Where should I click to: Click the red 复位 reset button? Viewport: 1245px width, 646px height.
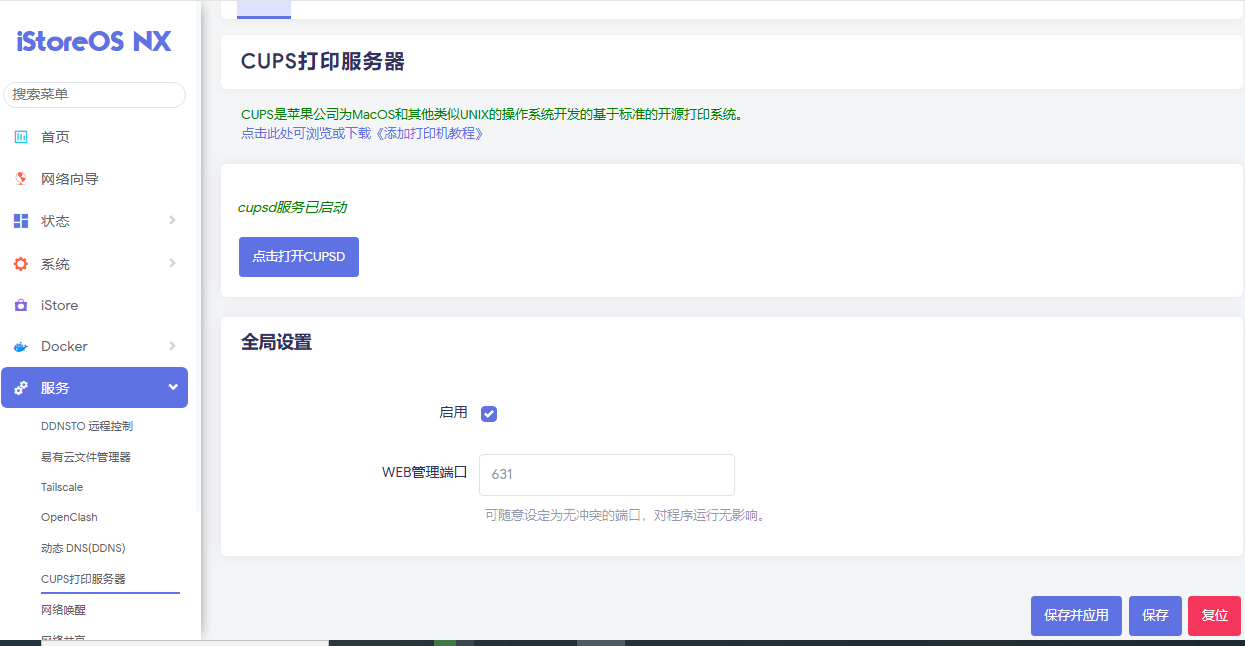click(1214, 616)
